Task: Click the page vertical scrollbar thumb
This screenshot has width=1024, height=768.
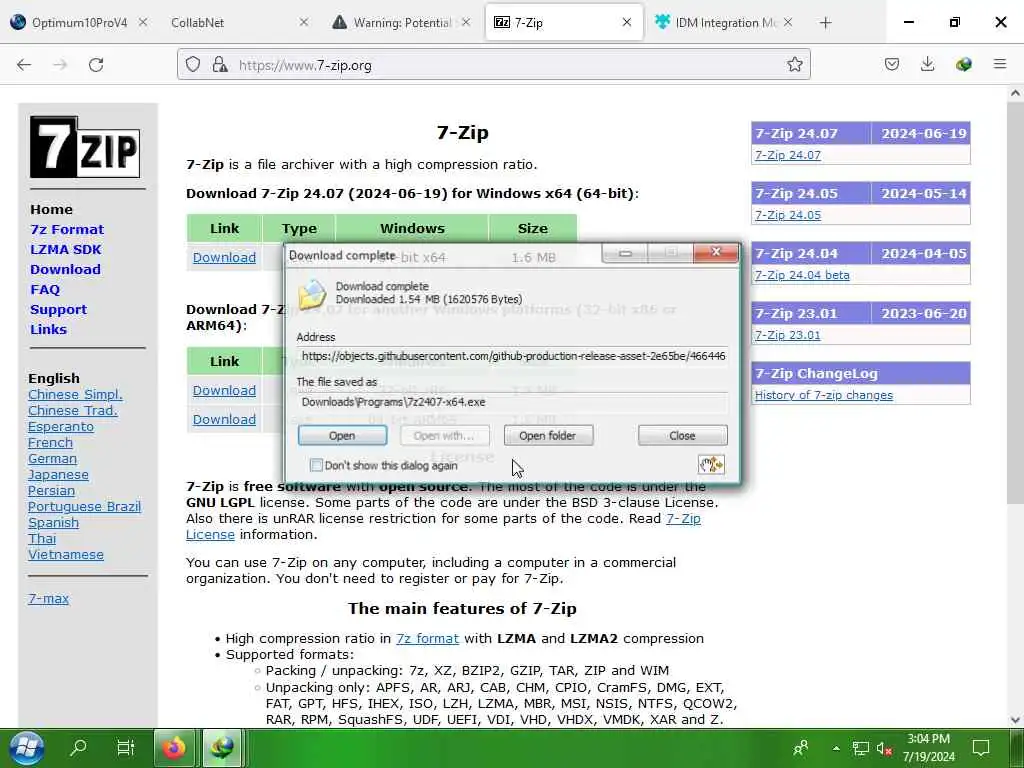Action: pyautogui.click(x=1015, y=304)
